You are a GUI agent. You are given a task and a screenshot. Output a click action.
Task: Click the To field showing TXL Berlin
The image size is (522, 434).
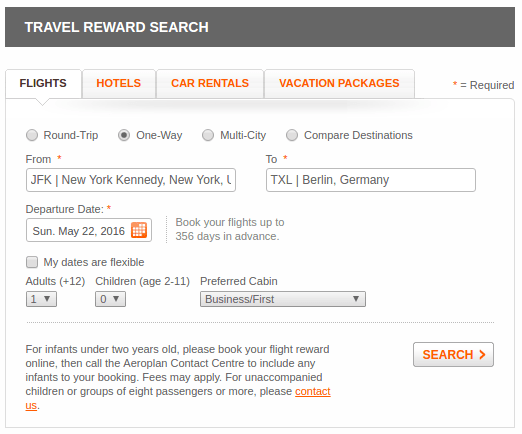click(x=371, y=180)
